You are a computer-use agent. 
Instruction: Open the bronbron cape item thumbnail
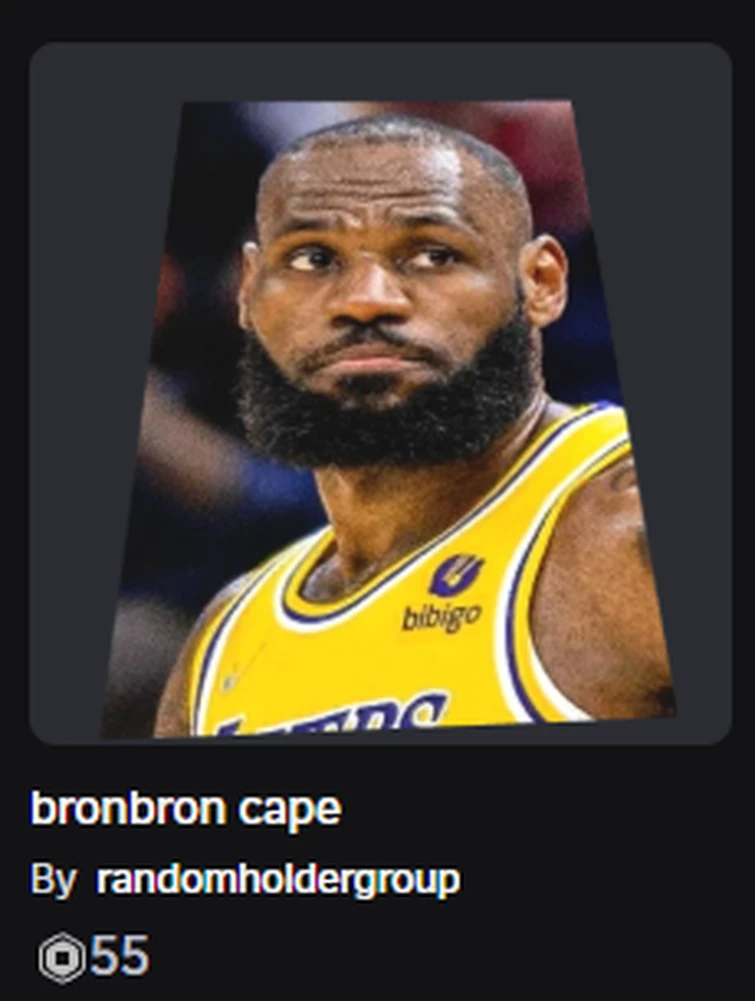[x=380, y=393]
